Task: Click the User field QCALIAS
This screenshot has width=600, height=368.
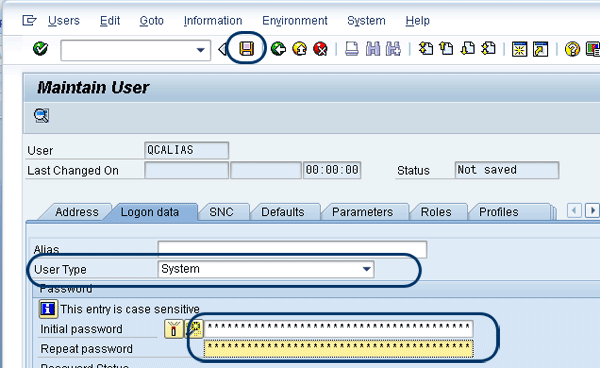Action: pos(187,150)
